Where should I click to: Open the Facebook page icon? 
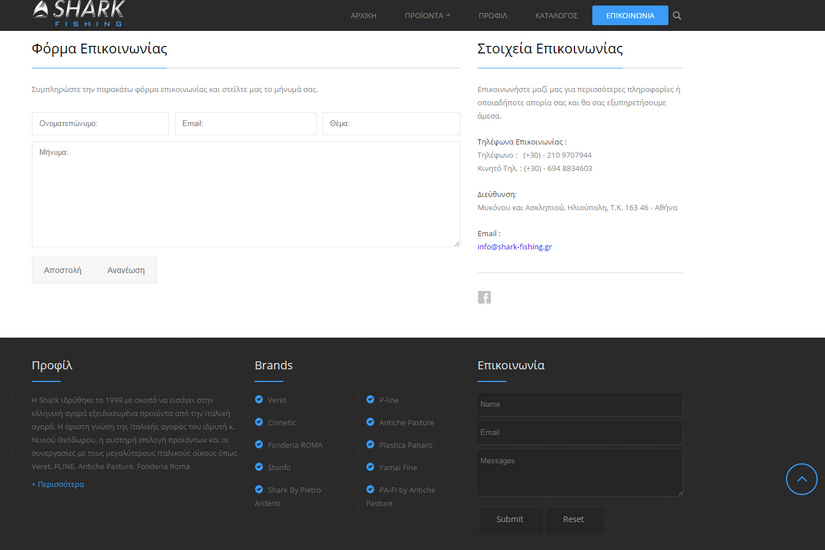pos(484,297)
